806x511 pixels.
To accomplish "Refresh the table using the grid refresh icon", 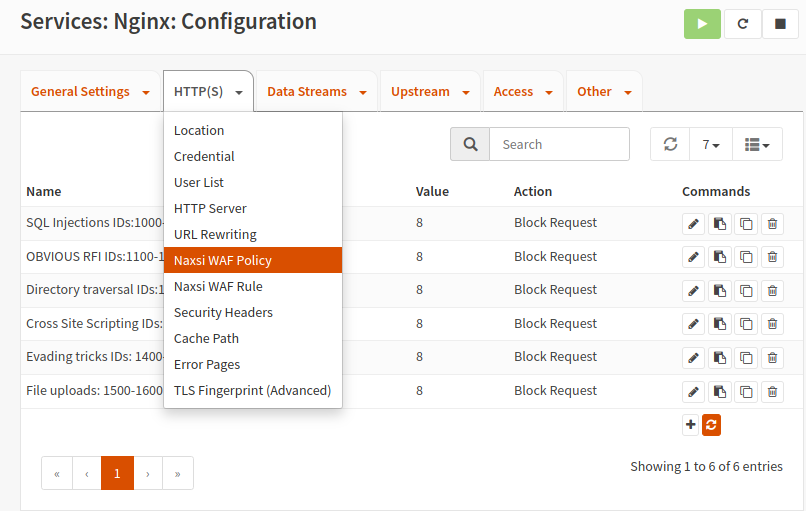I will click(x=670, y=144).
